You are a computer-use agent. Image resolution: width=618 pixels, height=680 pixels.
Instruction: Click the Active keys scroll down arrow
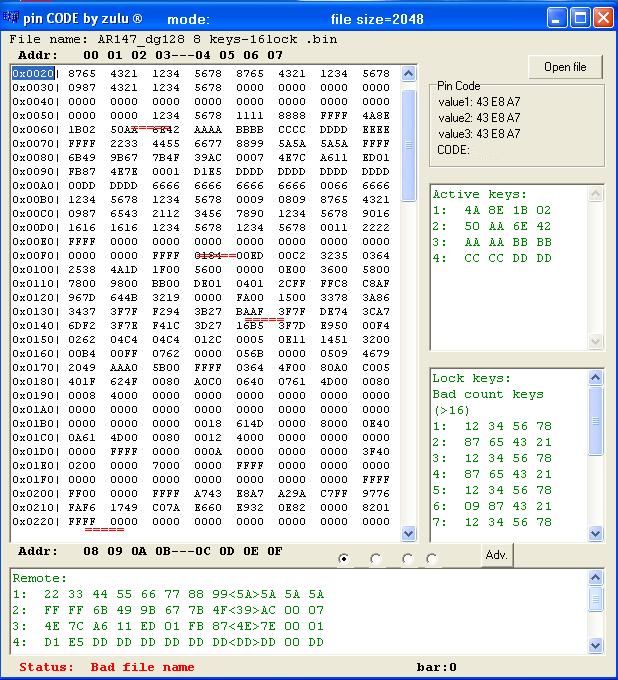pyautogui.click(x=596, y=342)
